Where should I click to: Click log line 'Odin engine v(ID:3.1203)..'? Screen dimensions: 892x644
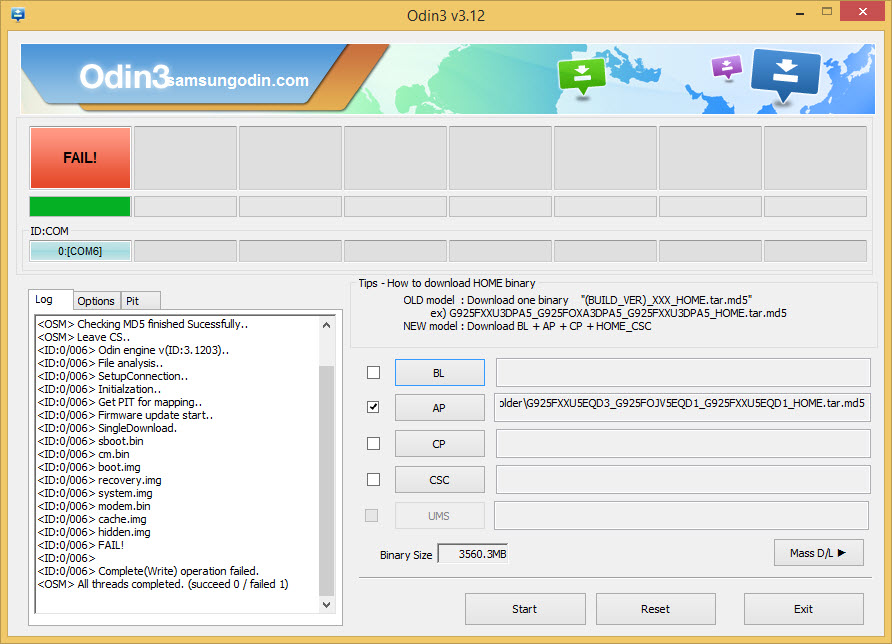tap(134, 350)
